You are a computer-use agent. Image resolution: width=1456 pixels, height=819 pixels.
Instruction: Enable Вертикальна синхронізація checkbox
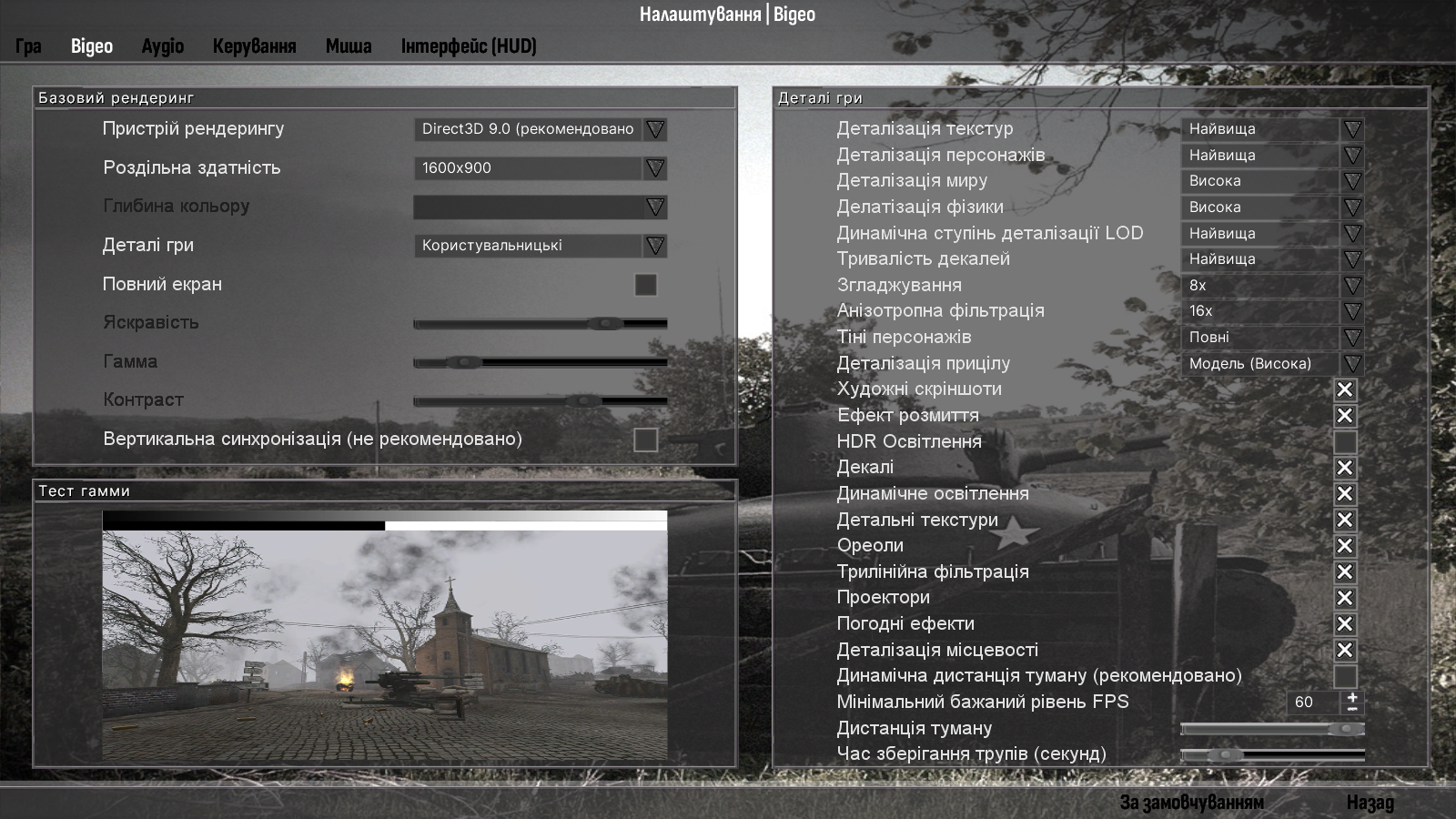[x=646, y=440]
